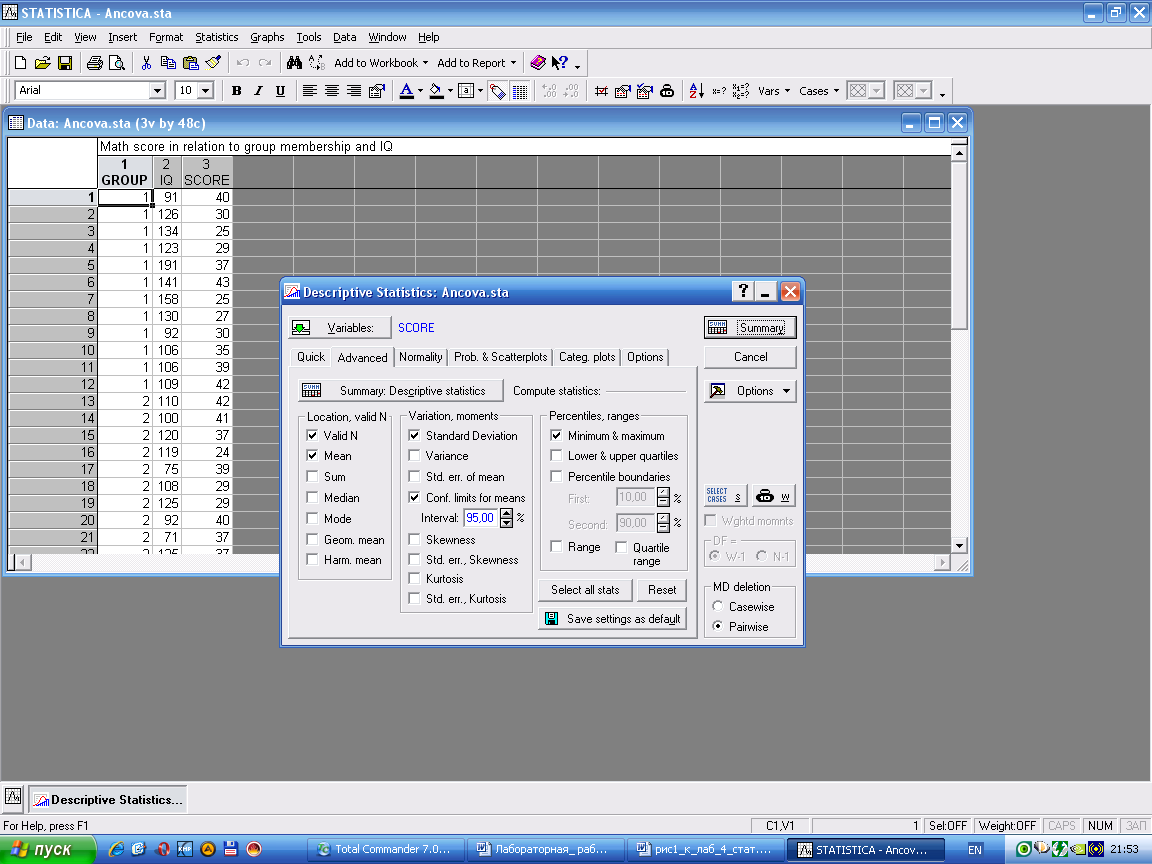Open the font name dropdown
1152x864 pixels.
[x=157, y=91]
